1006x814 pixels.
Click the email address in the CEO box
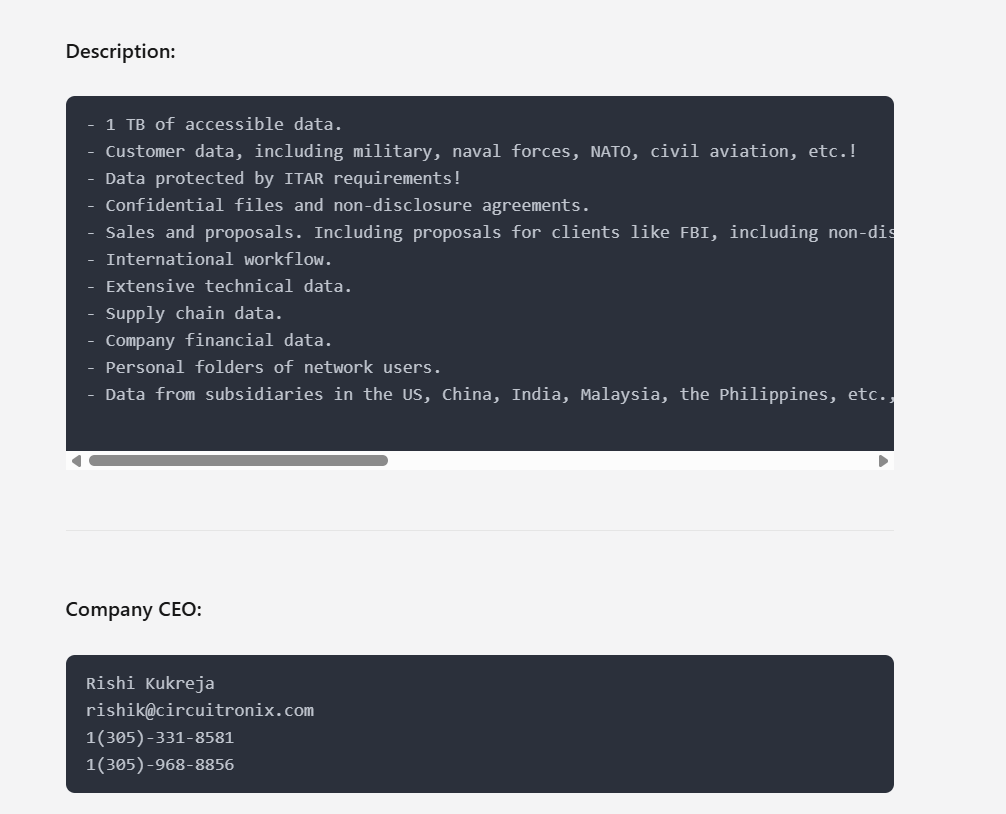200,711
